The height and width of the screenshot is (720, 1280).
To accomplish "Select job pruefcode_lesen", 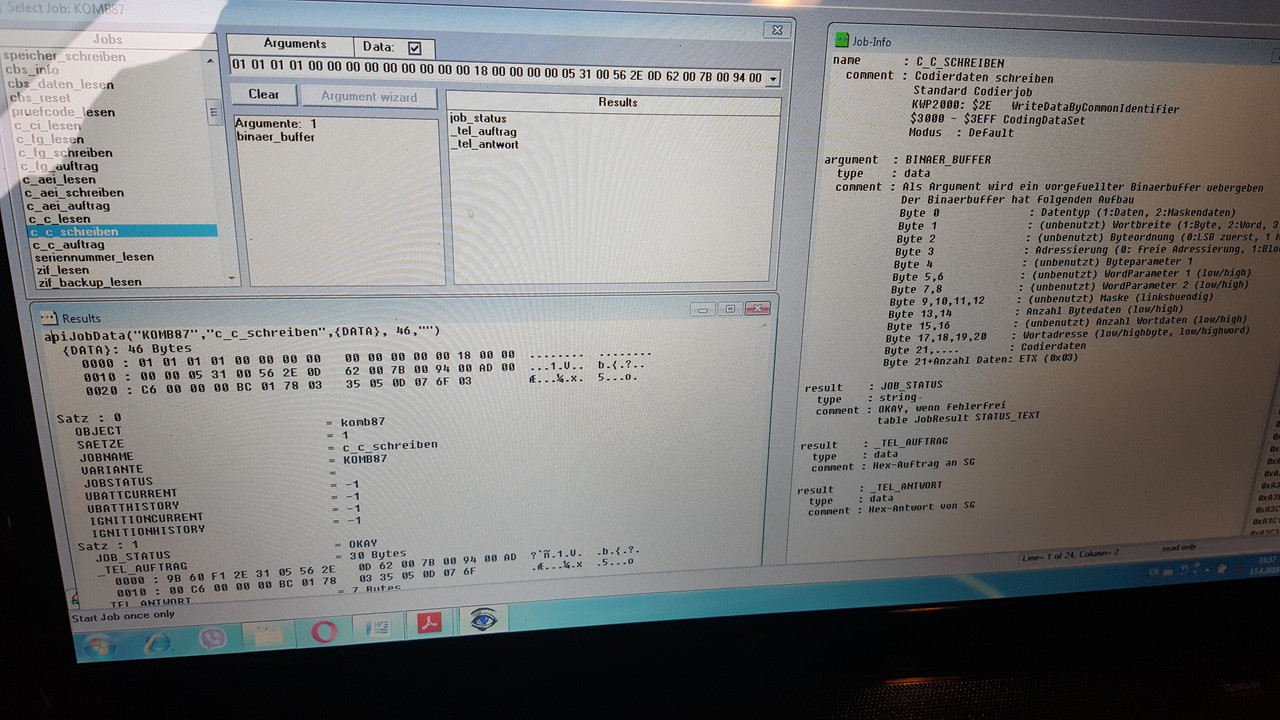I will [x=63, y=112].
